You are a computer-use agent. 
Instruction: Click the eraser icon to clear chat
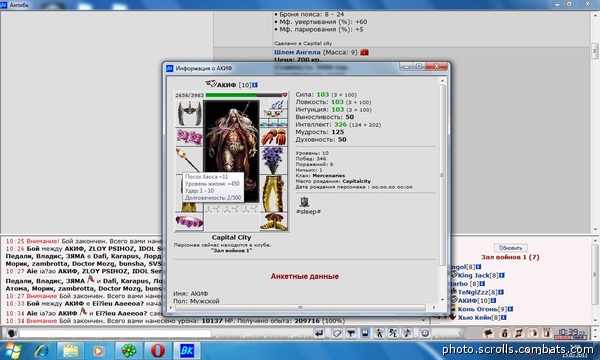pos(337,333)
